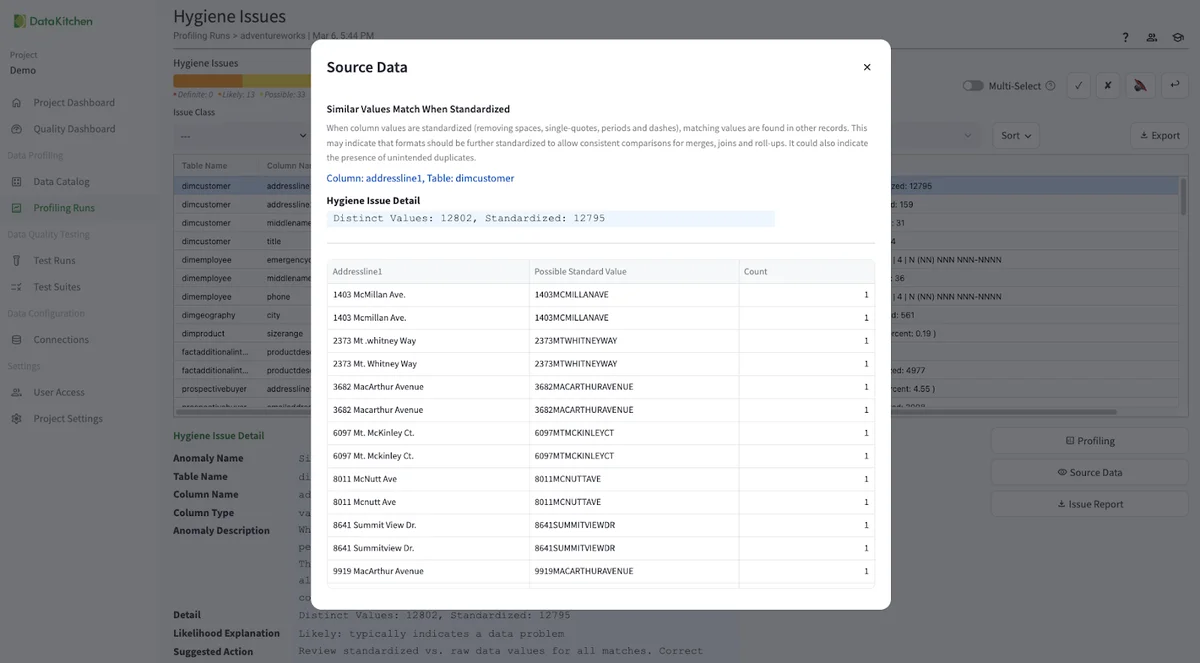Click the X dismiss issue button
This screenshot has height=663, width=1200.
[x=1108, y=86]
